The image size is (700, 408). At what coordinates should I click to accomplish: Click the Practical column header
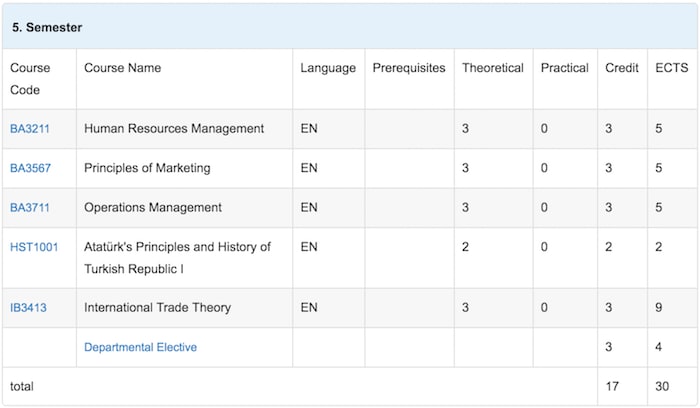[x=564, y=68]
